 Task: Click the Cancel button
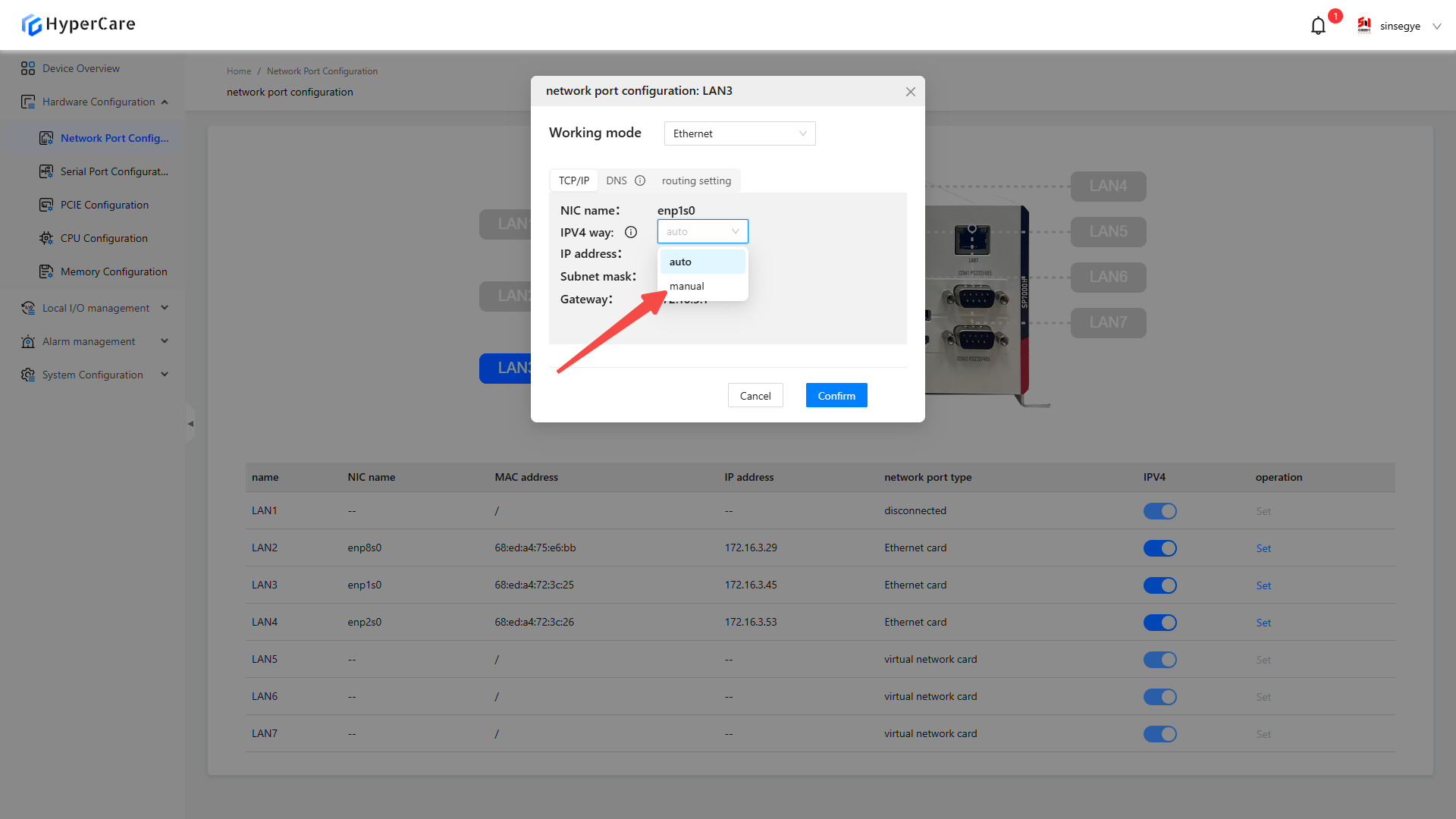pyautogui.click(x=755, y=396)
